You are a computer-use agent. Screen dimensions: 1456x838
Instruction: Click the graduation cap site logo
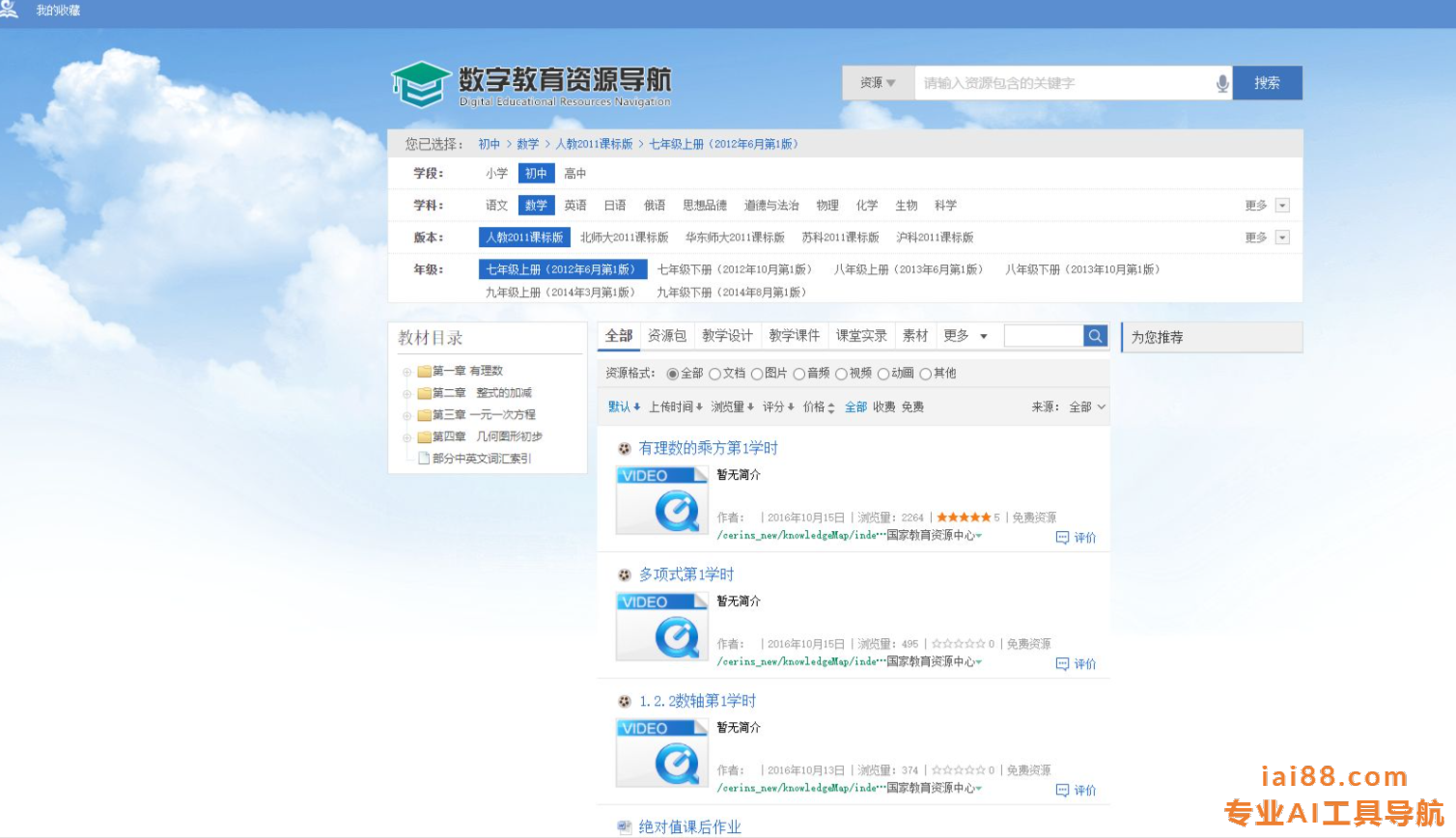click(x=421, y=85)
